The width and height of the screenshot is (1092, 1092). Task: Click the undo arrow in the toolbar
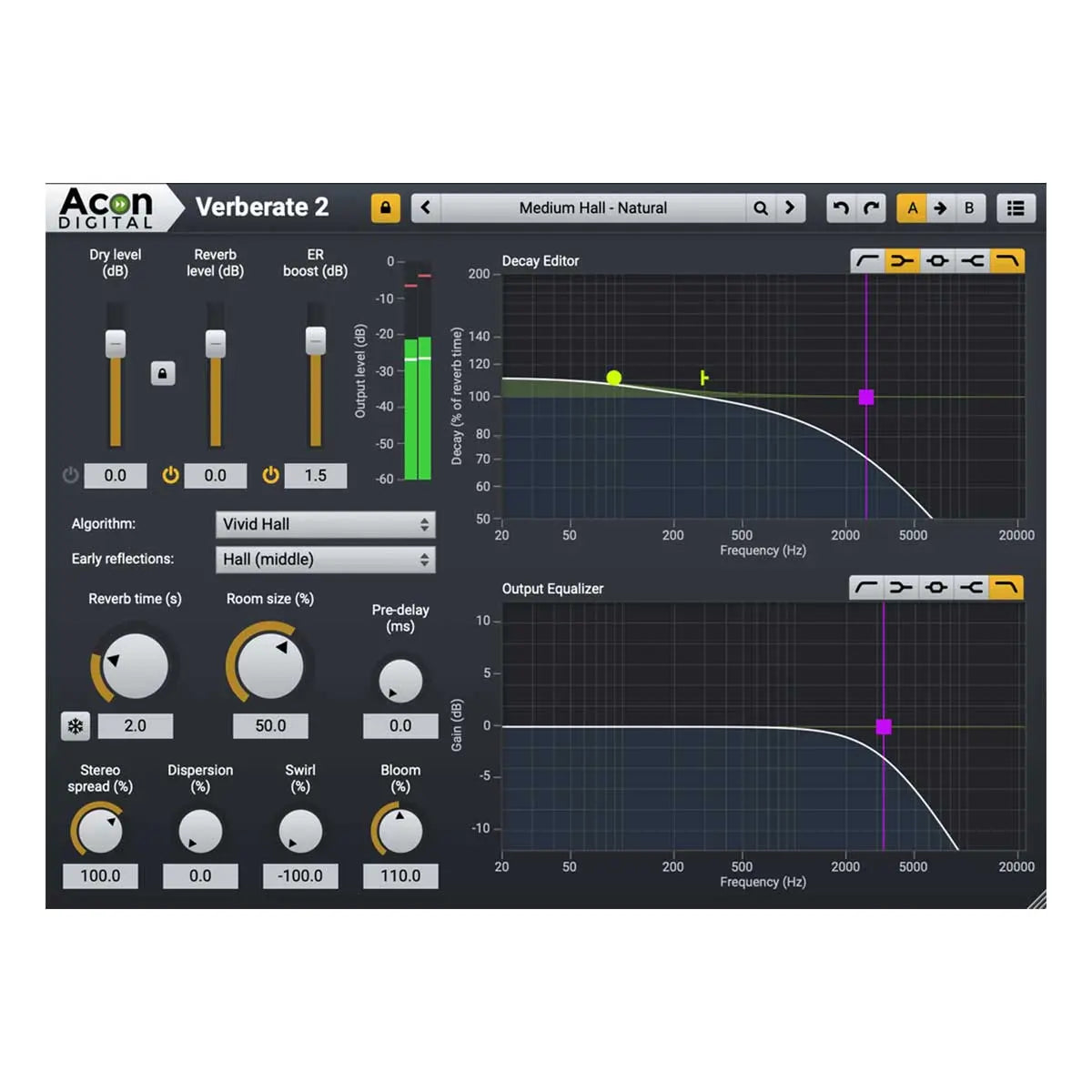[840, 207]
